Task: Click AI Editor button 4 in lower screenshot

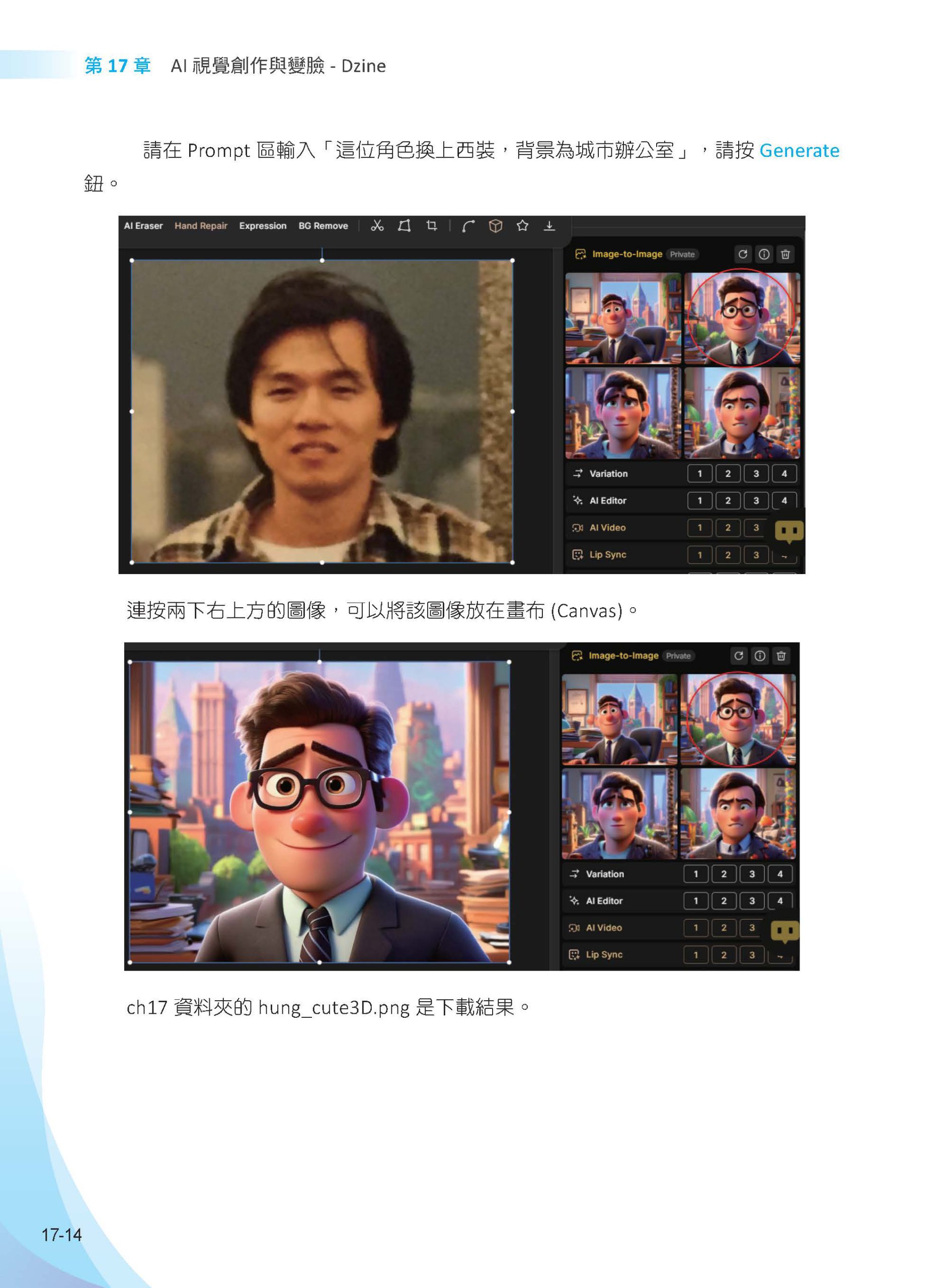Action: pyautogui.click(x=780, y=901)
